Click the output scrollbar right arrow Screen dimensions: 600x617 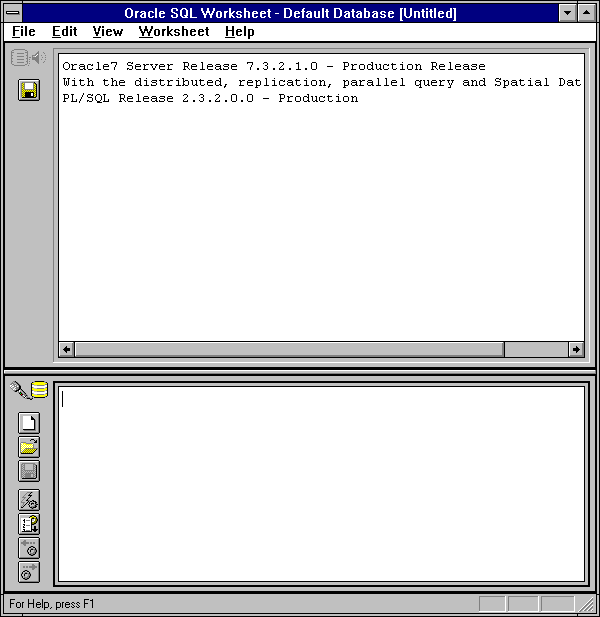click(x=576, y=349)
